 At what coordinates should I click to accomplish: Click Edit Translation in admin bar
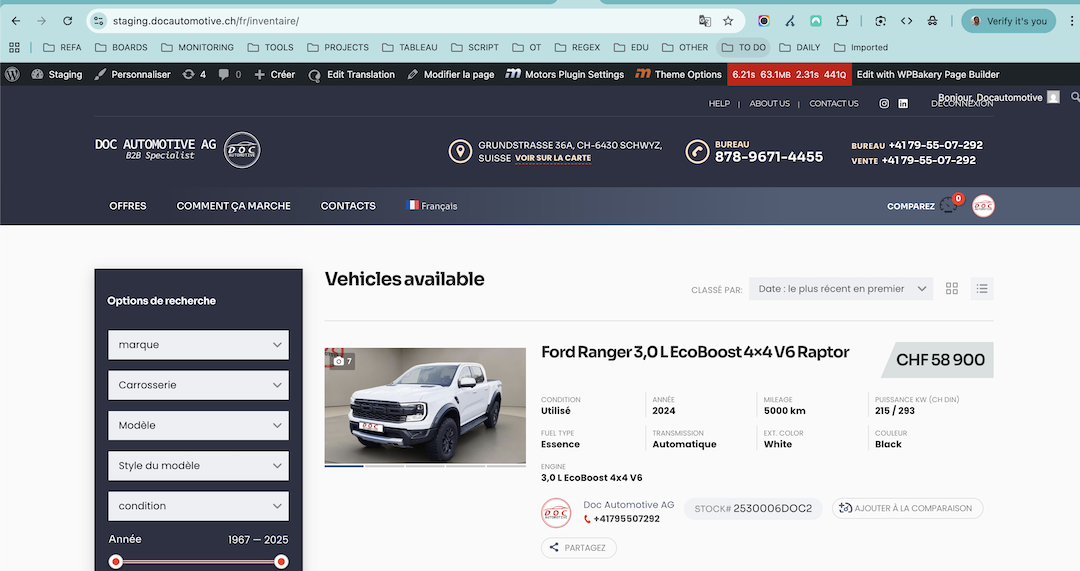tap(351, 74)
